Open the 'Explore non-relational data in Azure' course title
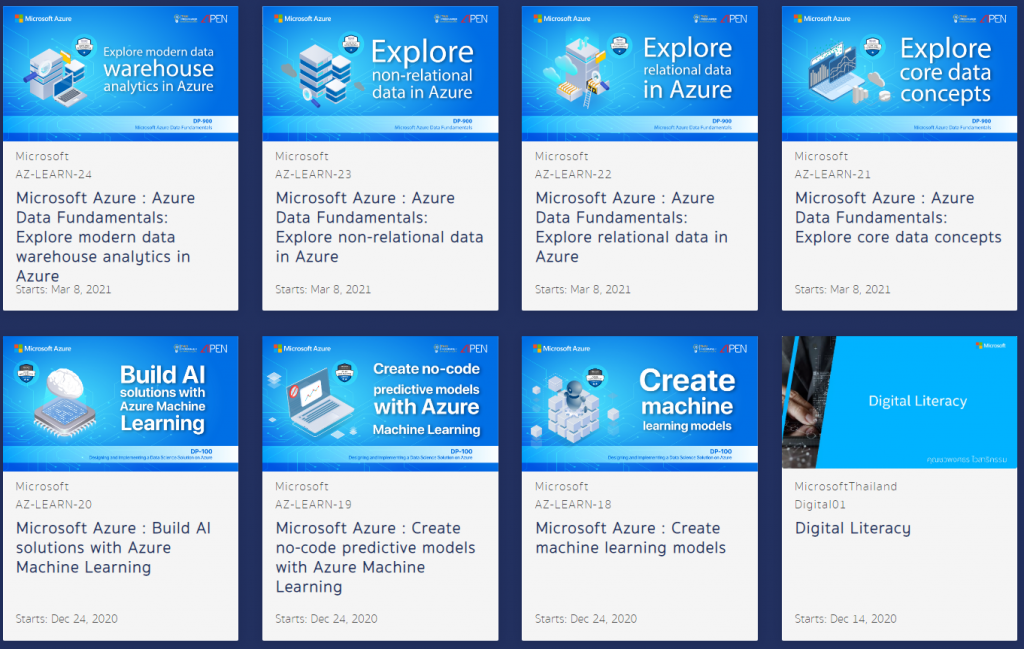Viewport: 1024px width, 649px height. pos(379,227)
